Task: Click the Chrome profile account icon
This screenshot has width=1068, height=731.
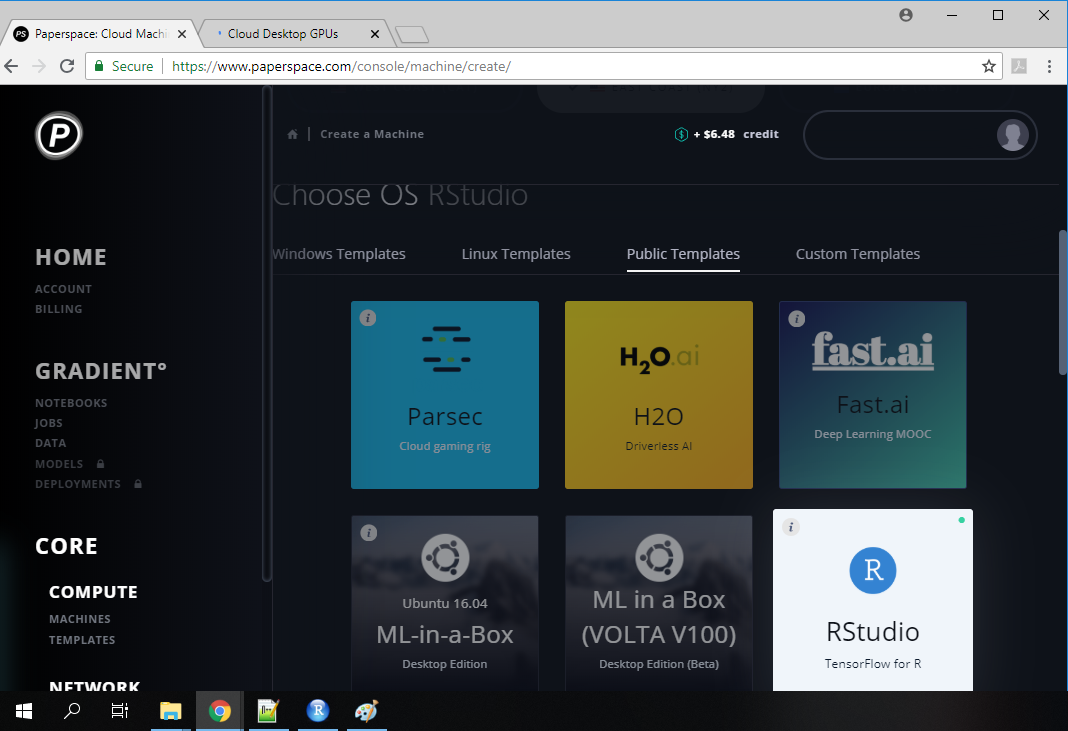Action: coord(905,15)
